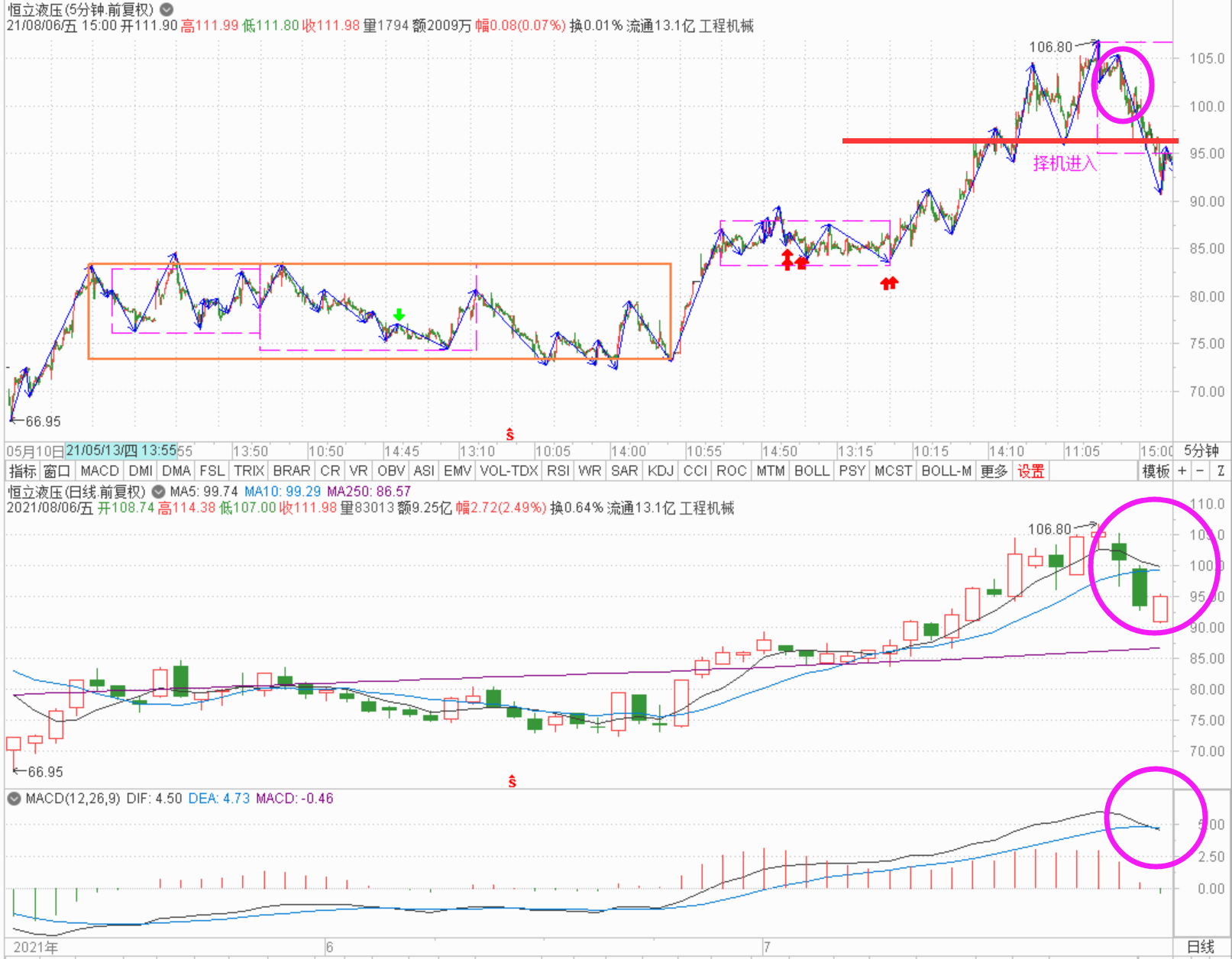This screenshot has width=1232, height=959.
Task: Open the 模板 template button
Action: (1156, 471)
